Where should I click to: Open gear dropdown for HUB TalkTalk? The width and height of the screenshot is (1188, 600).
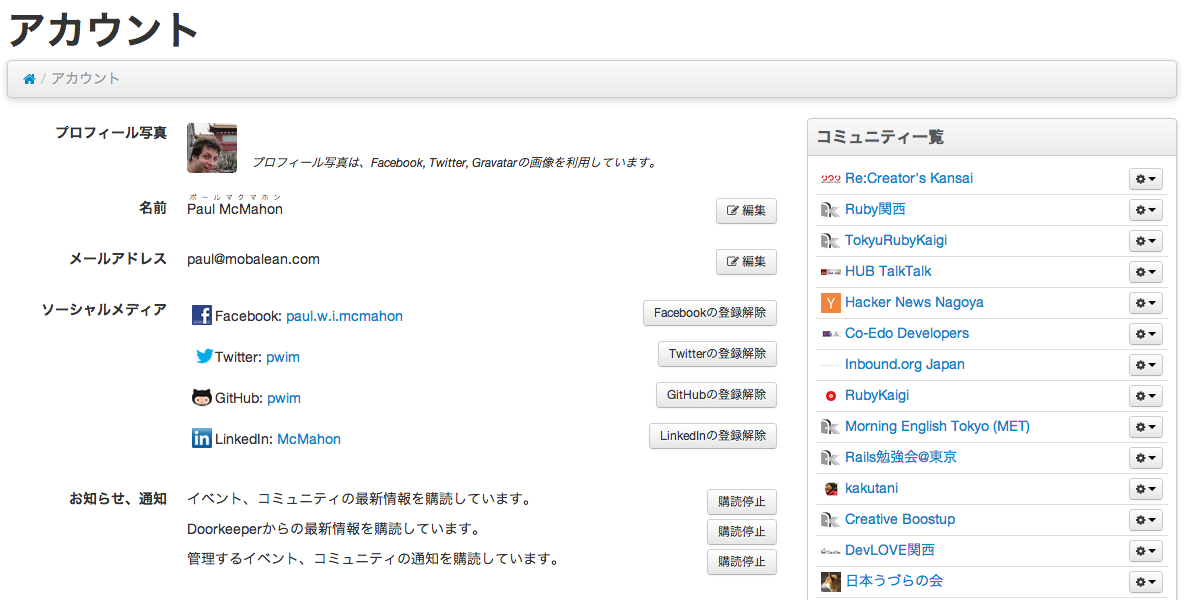1146,272
